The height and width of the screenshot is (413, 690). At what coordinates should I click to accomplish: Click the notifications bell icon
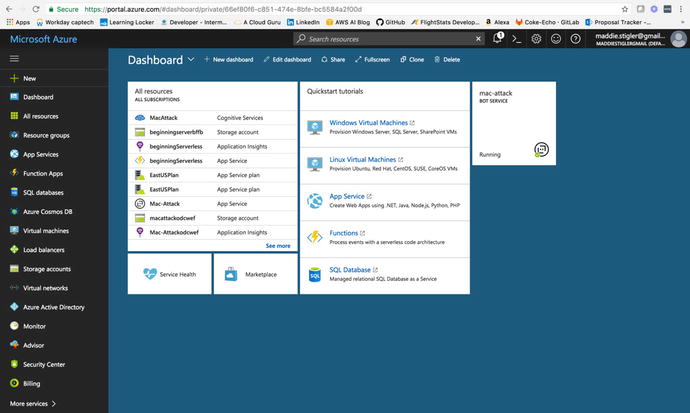tap(498, 39)
